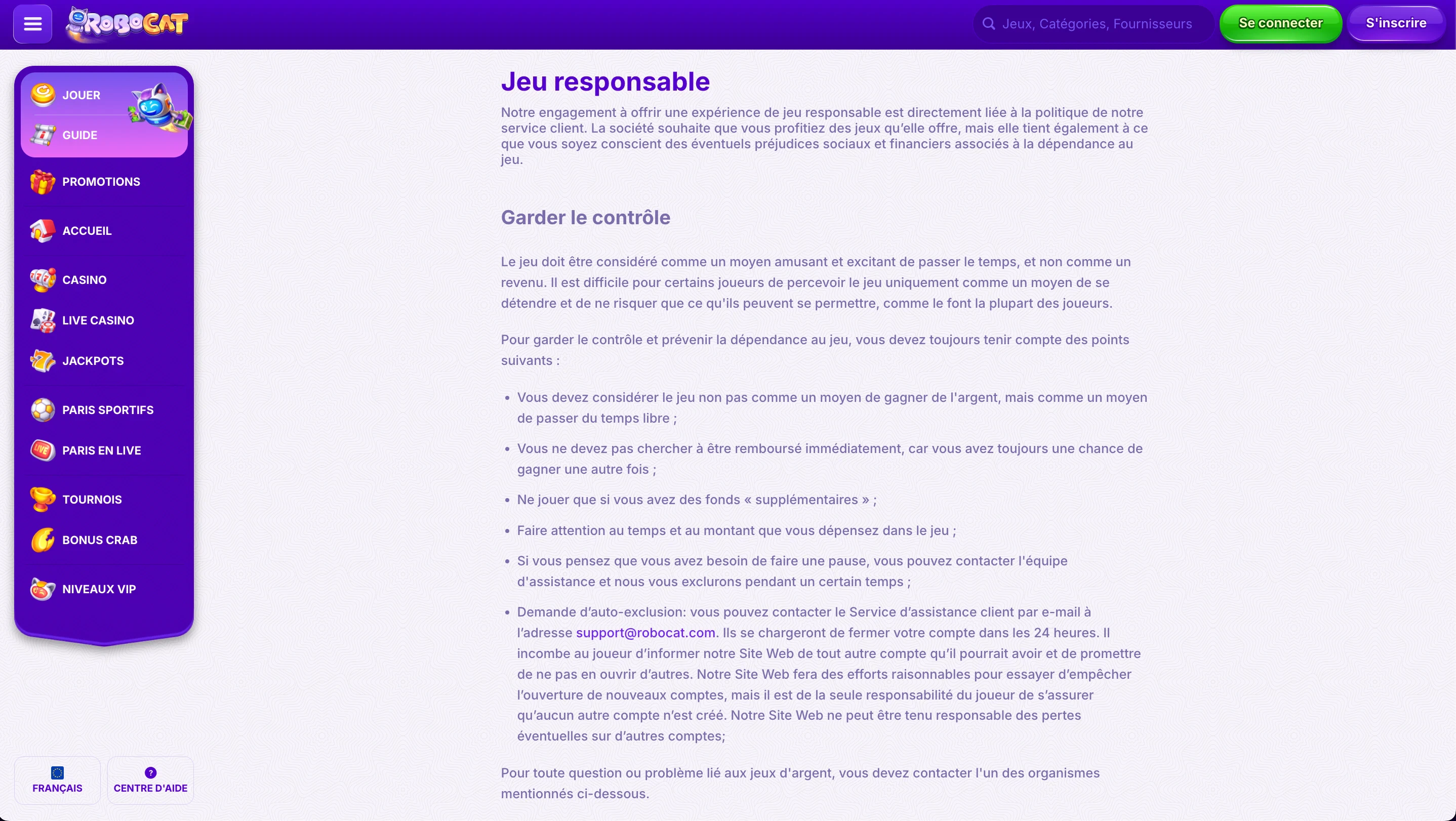1456x821 pixels.
Task: Click the Garder le contrôle subheading
Action: click(586, 218)
